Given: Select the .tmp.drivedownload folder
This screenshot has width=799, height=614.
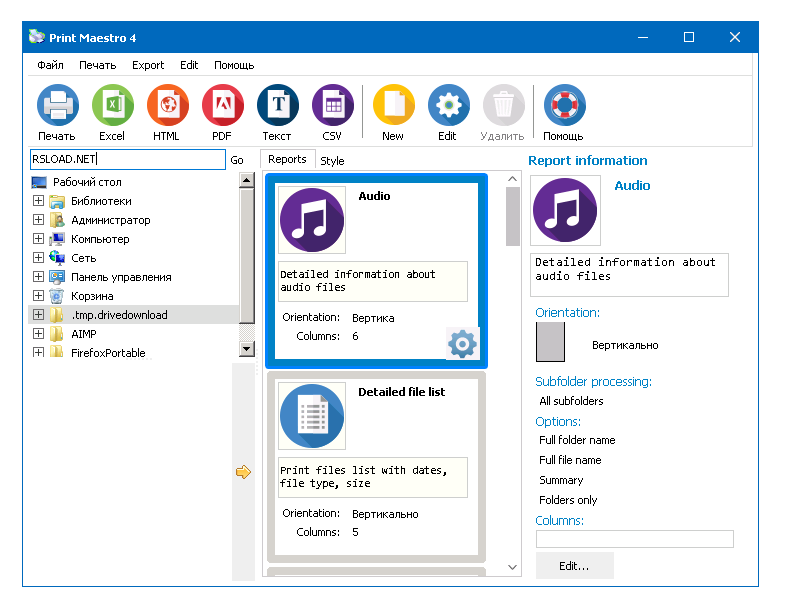Looking at the screenshot, I should tap(119, 315).
